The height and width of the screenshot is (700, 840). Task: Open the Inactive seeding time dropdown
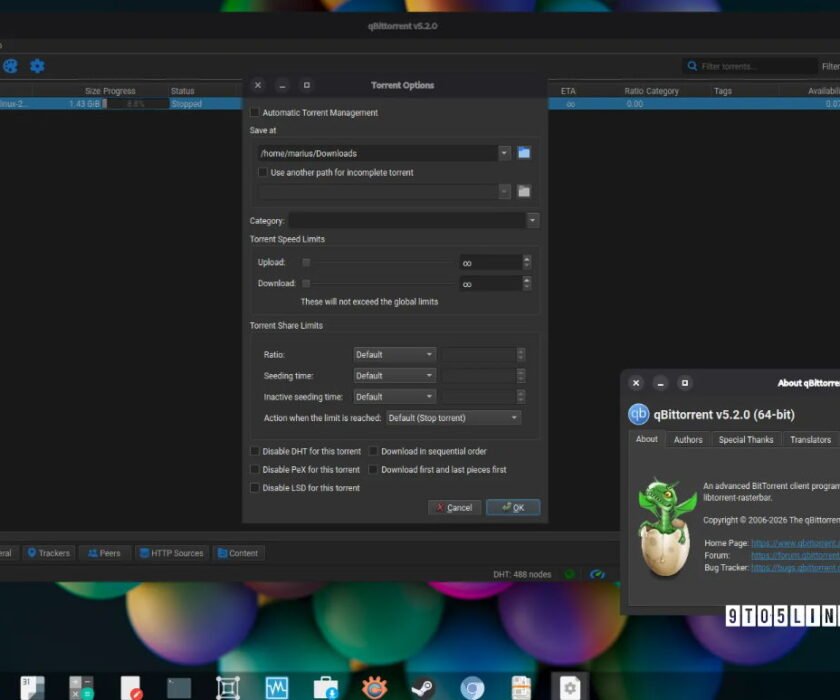tap(394, 396)
